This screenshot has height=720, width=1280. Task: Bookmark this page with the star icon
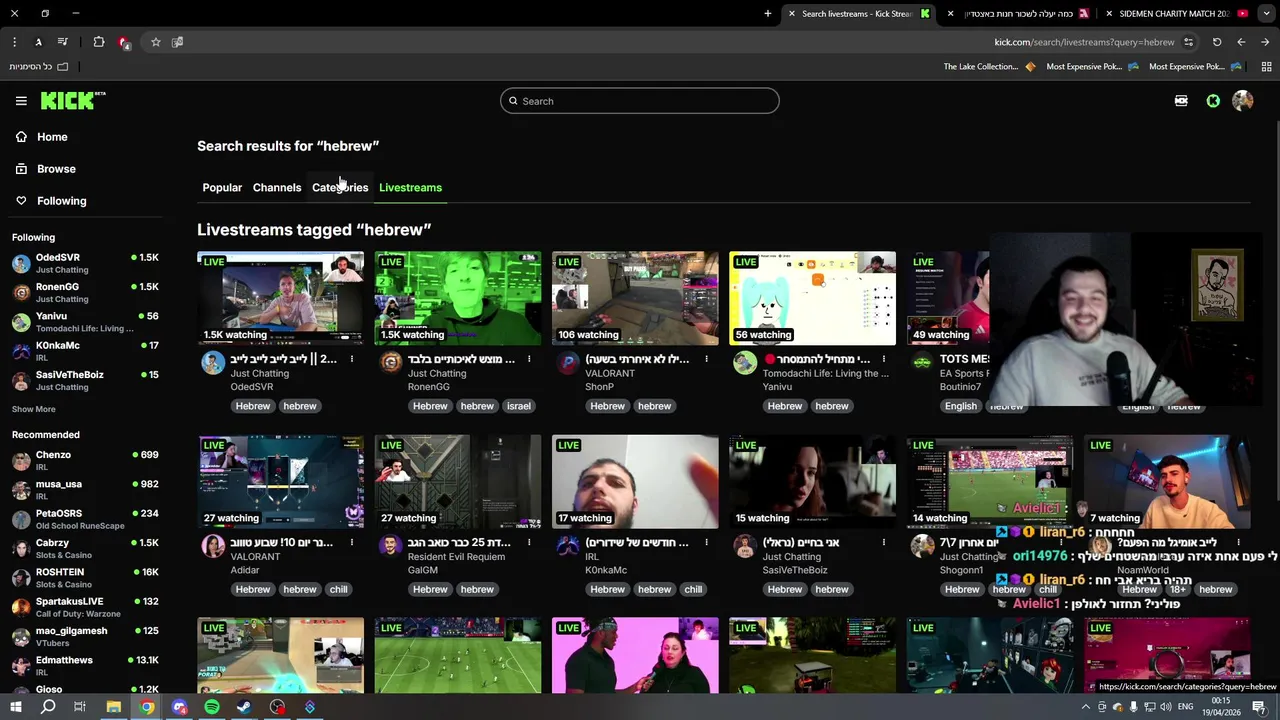click(156, 42)
